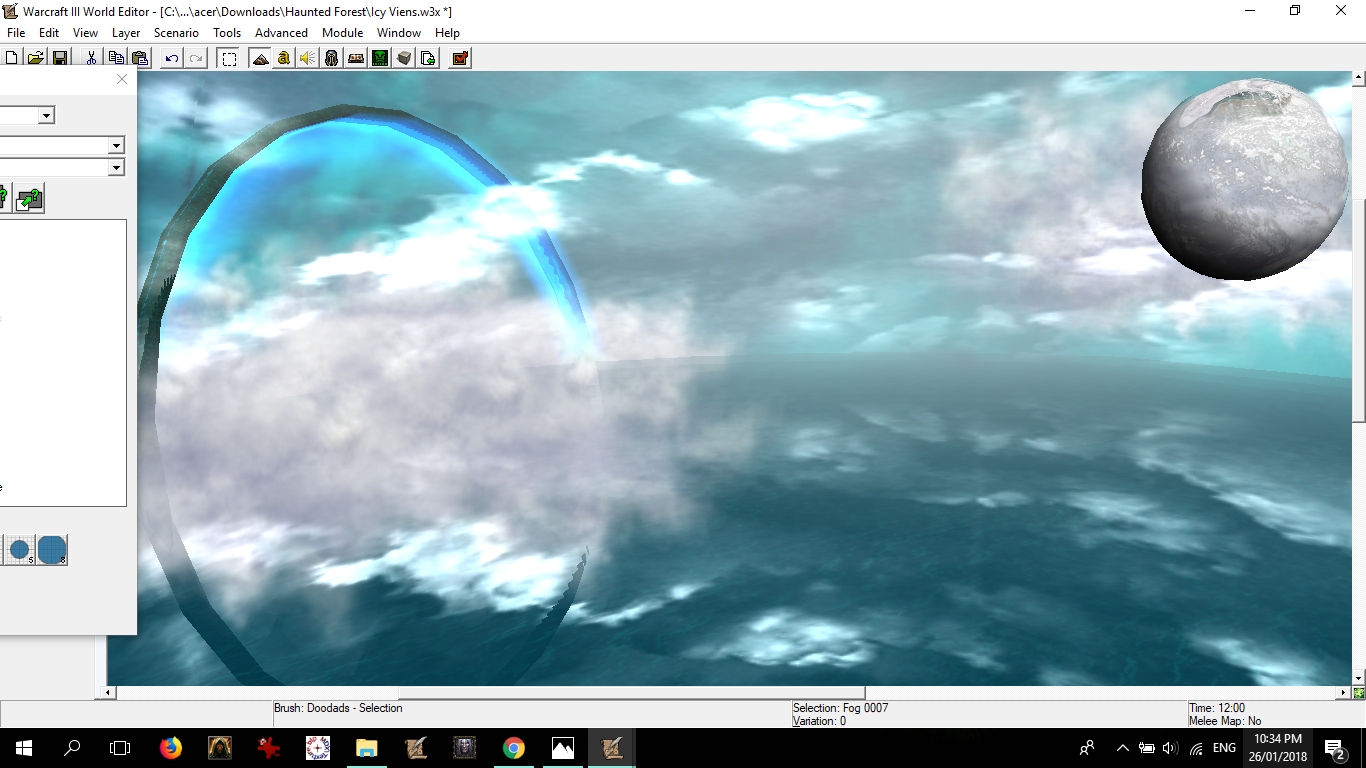Open Windows search from the taskbar
The image size is (1366, 768).
tap(72, 748)
